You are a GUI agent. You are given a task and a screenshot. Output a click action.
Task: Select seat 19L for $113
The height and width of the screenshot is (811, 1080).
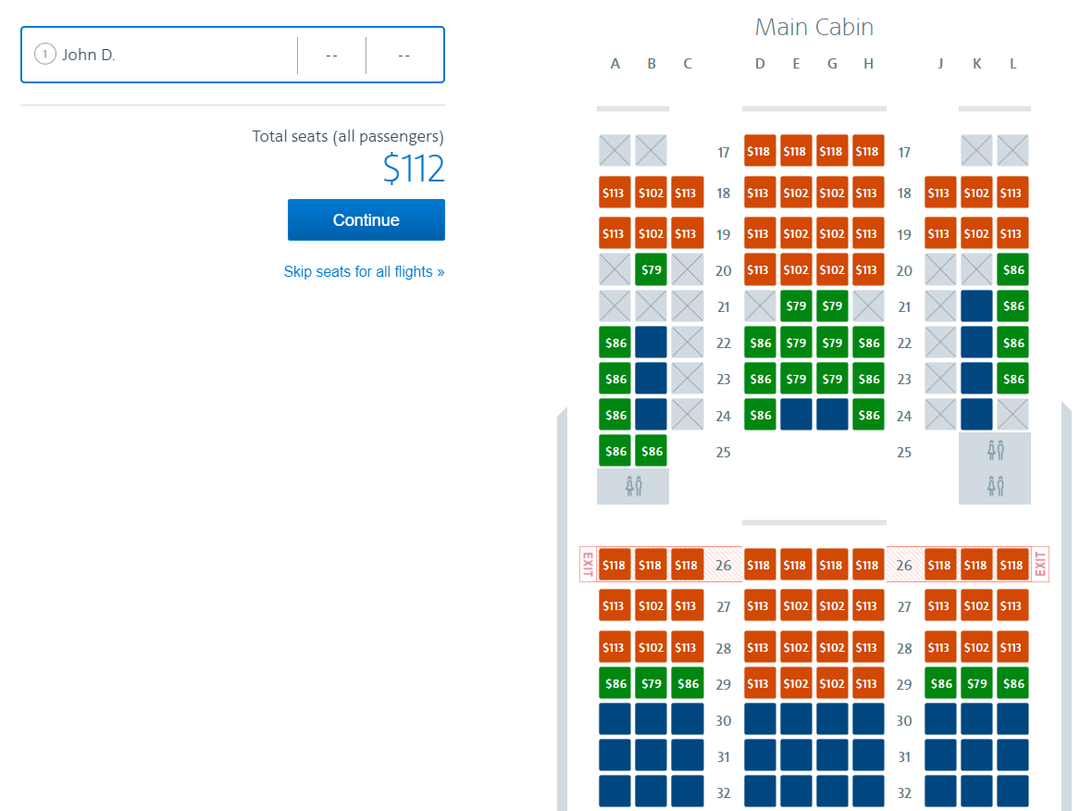coord(1012,233)
